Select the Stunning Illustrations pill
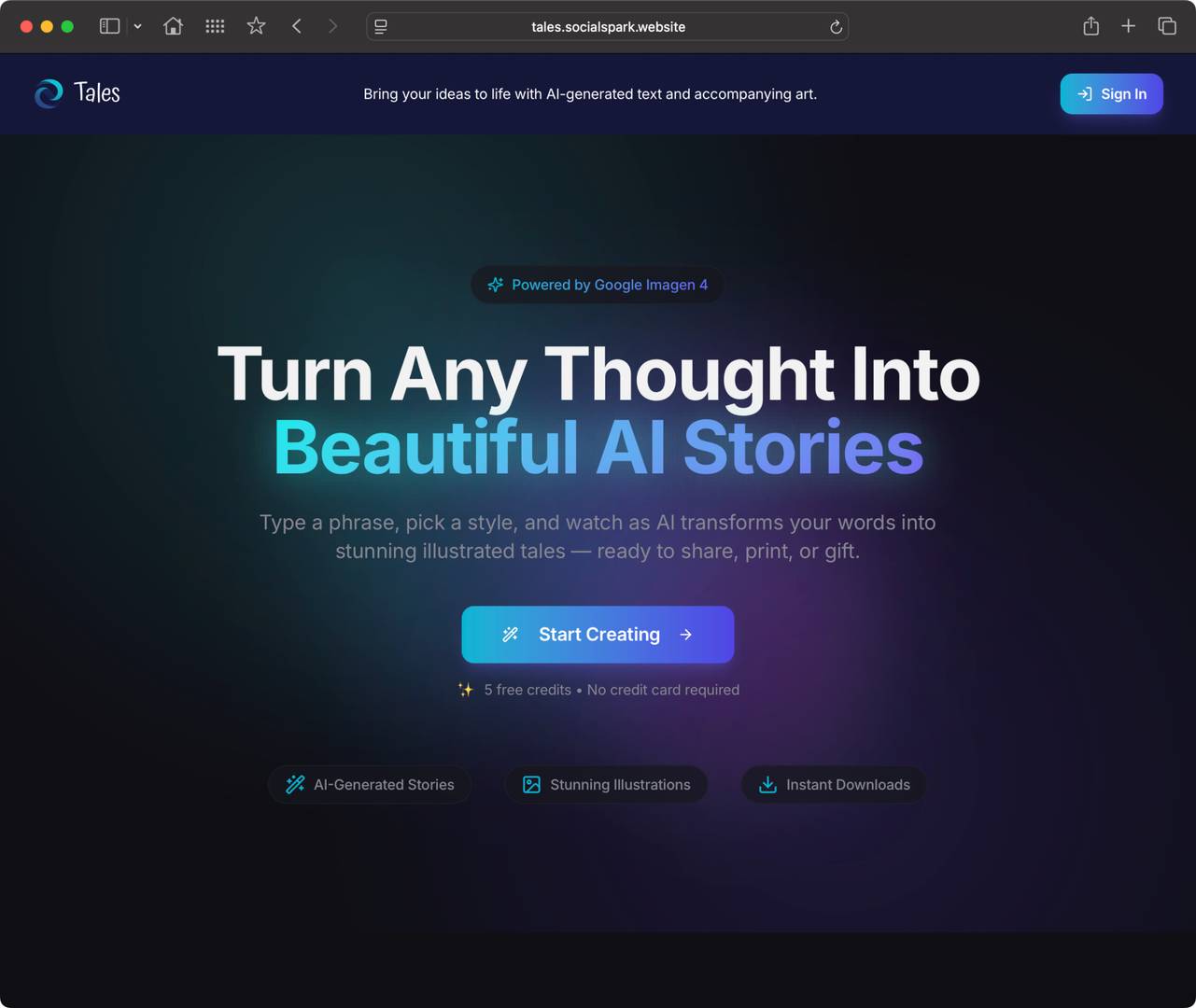This screenshot has width=1196, height=1008. click(x=606, y=784)
